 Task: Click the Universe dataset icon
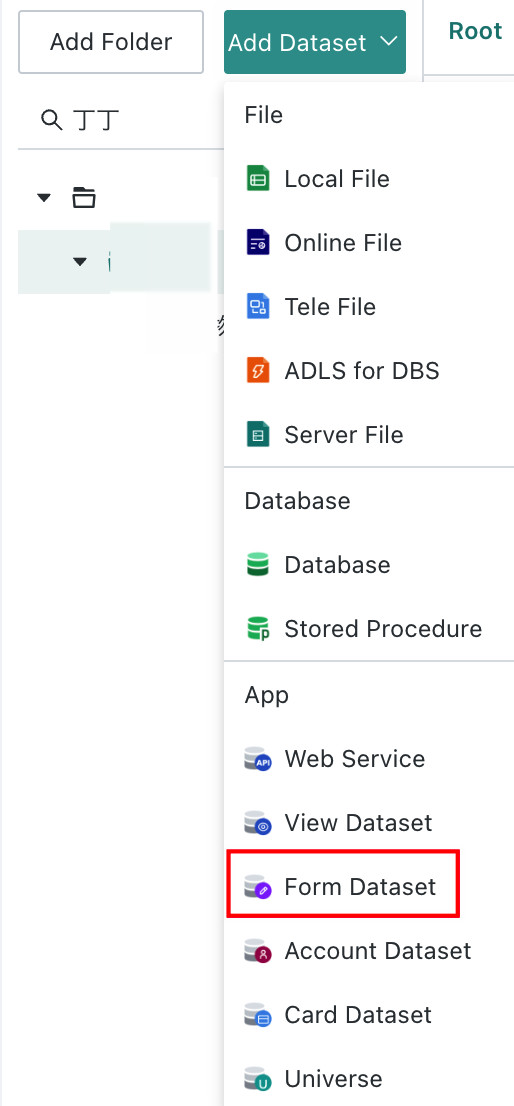(258, 1079)
